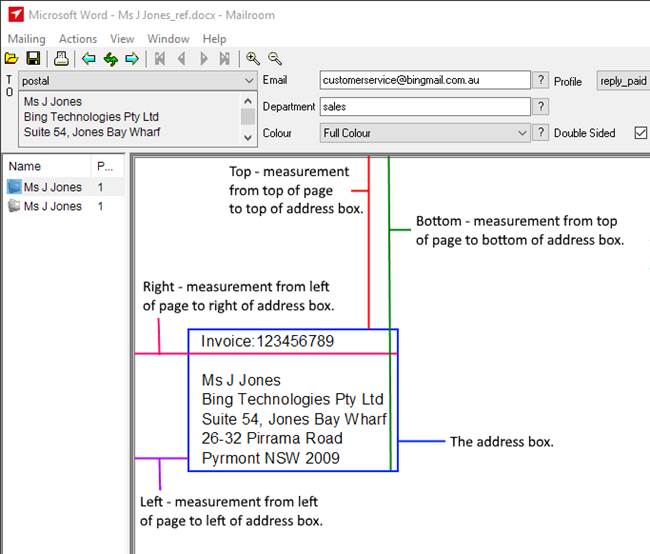Click the green refresh arrows icon
Viewport: 650px width, 554px height.
[x=111, y=59]
